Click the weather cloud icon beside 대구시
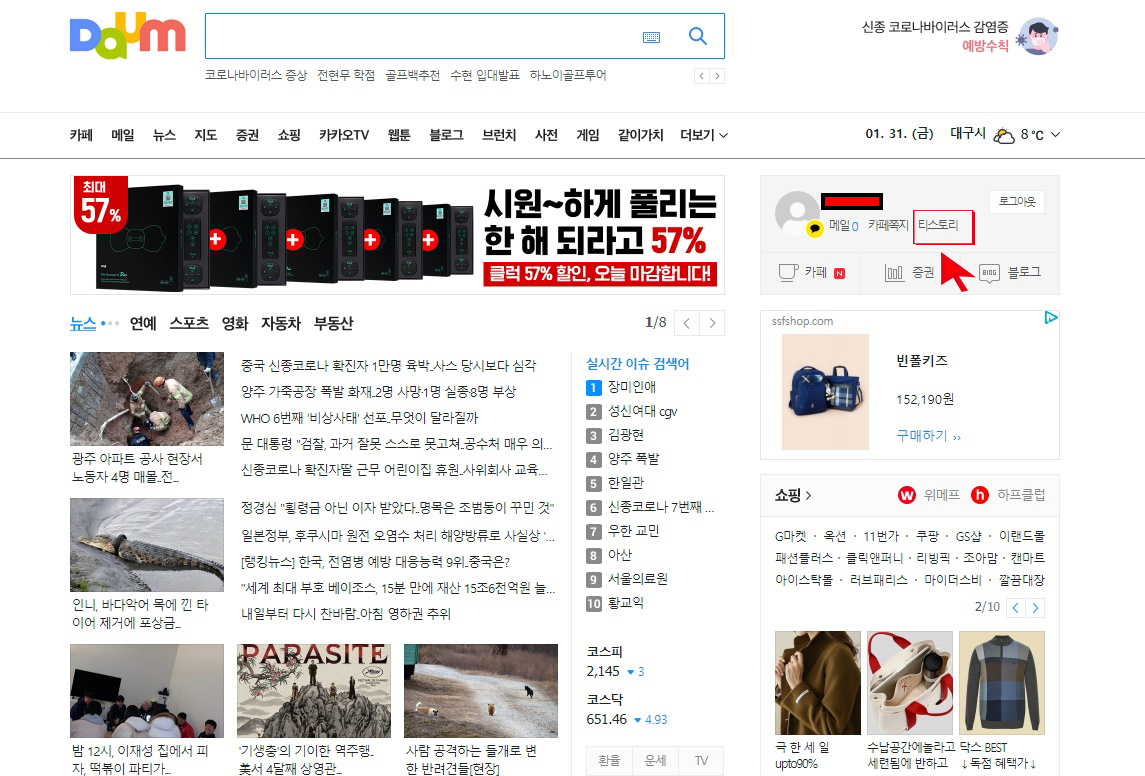 (1004, 135)
